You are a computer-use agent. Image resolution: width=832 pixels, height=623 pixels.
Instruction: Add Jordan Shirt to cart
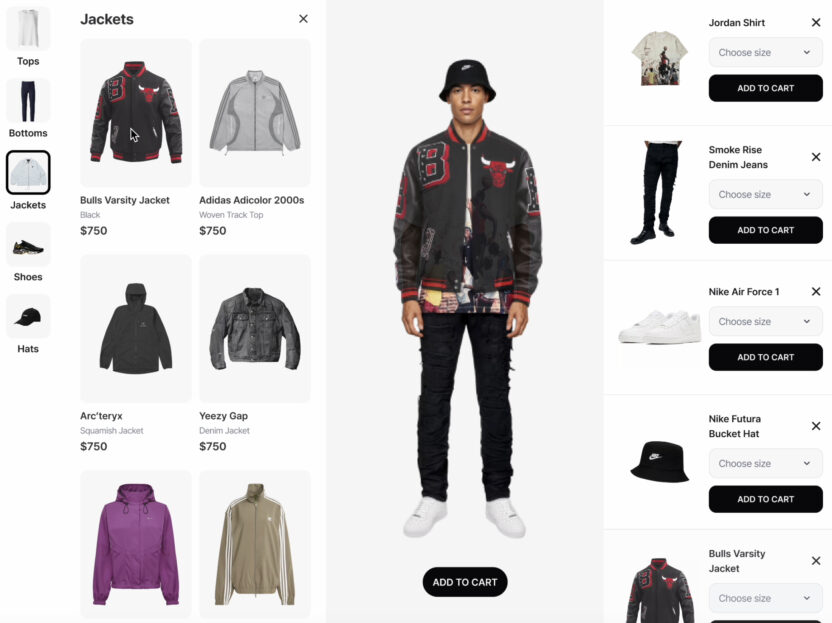766,88
